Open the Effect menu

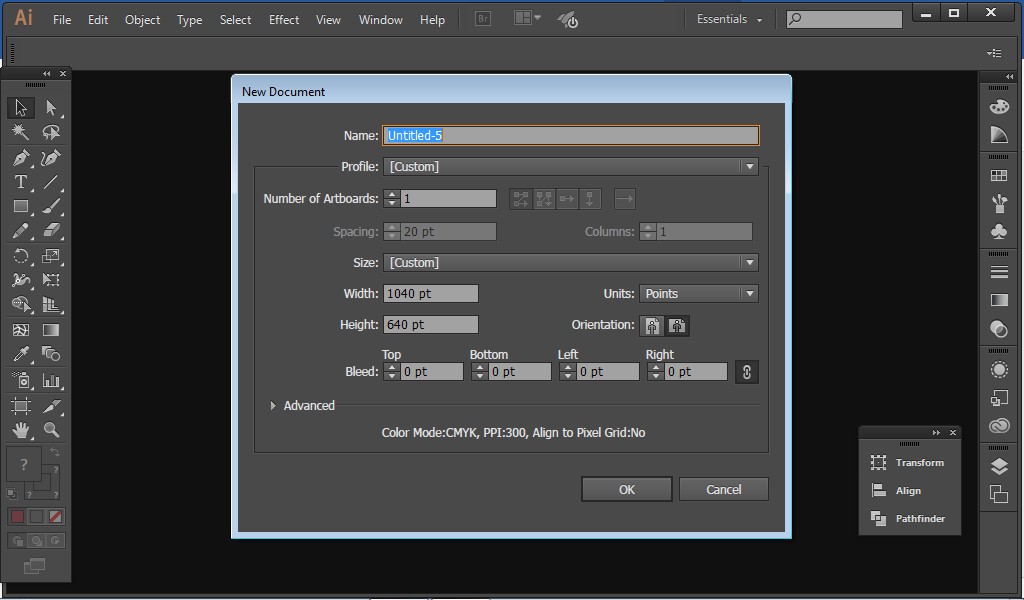tap(283, 19)
